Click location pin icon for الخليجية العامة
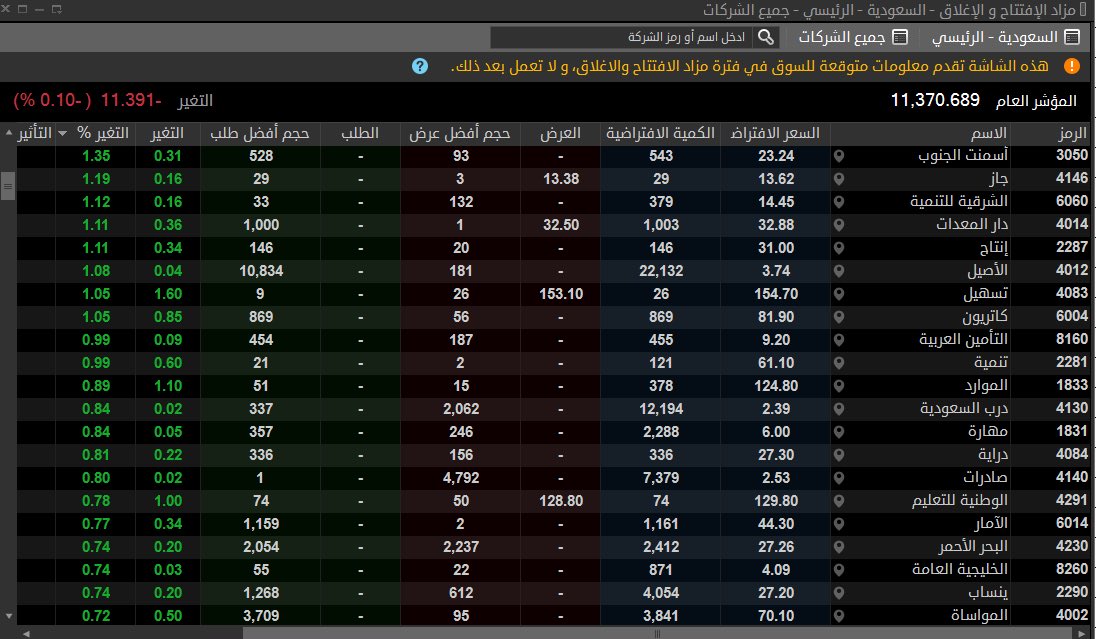1096x639 pixels. click(839, 570)
